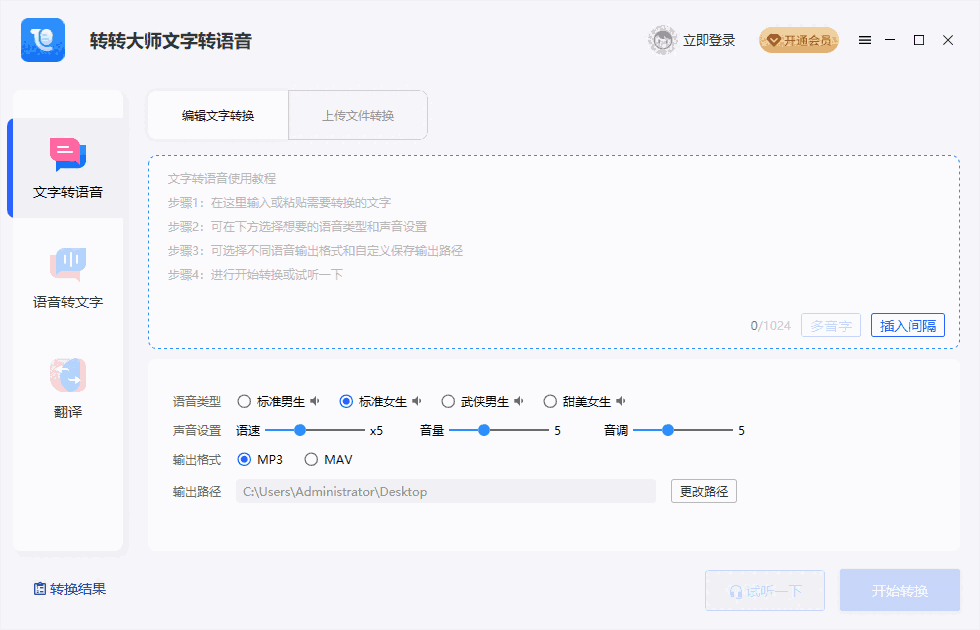Choose MAV as output format
Screen dimensions: 980x630
(x=311, y=460)
